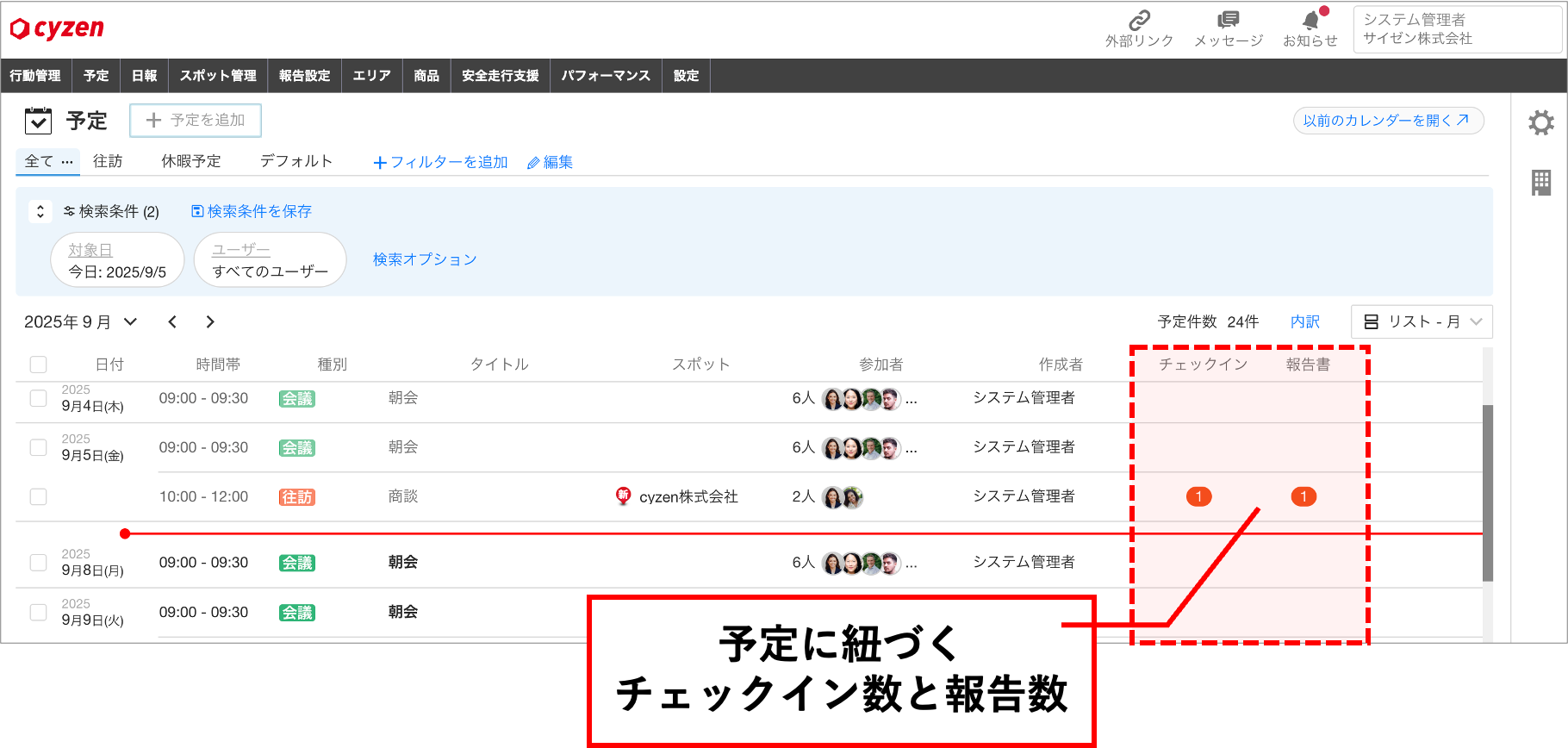The width and height of the screenshot is (1568, 748).
Task: Open the 安全走行支援 menu
Action: tap(500, 76)
